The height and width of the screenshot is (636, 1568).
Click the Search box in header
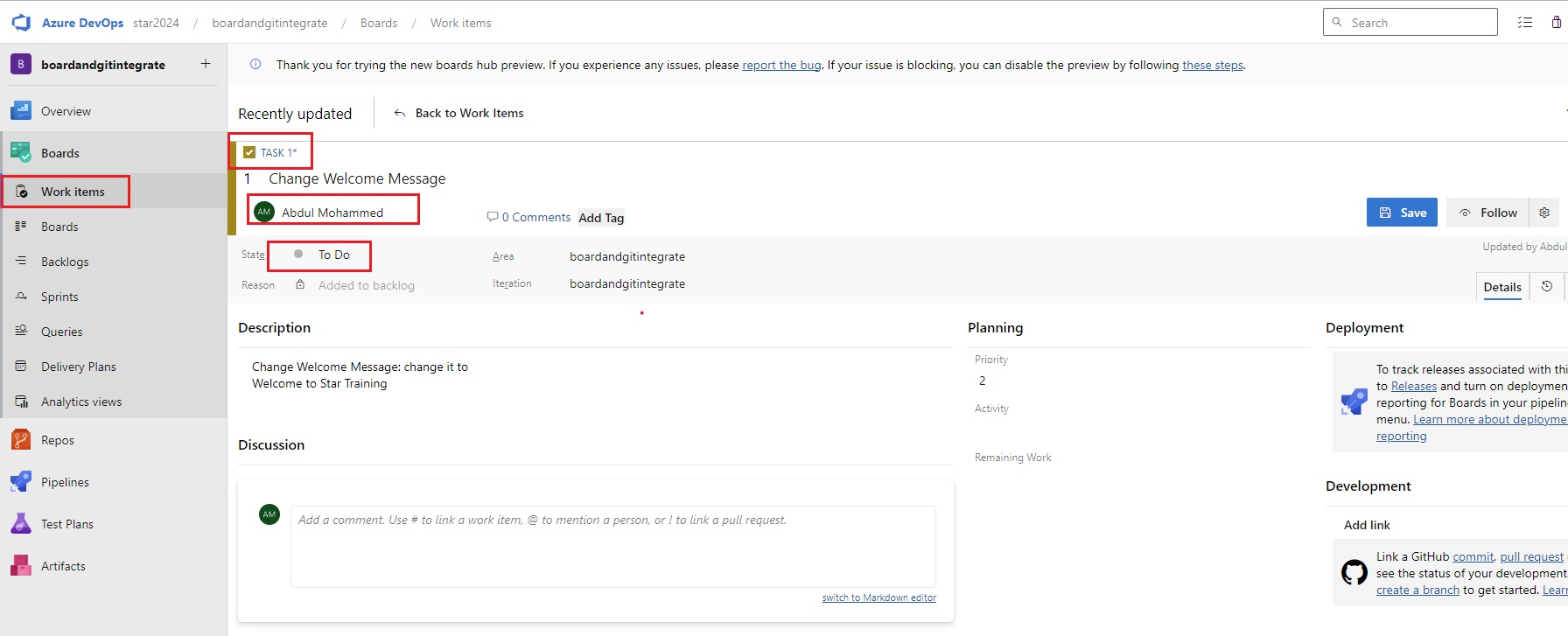point(1410,22)
